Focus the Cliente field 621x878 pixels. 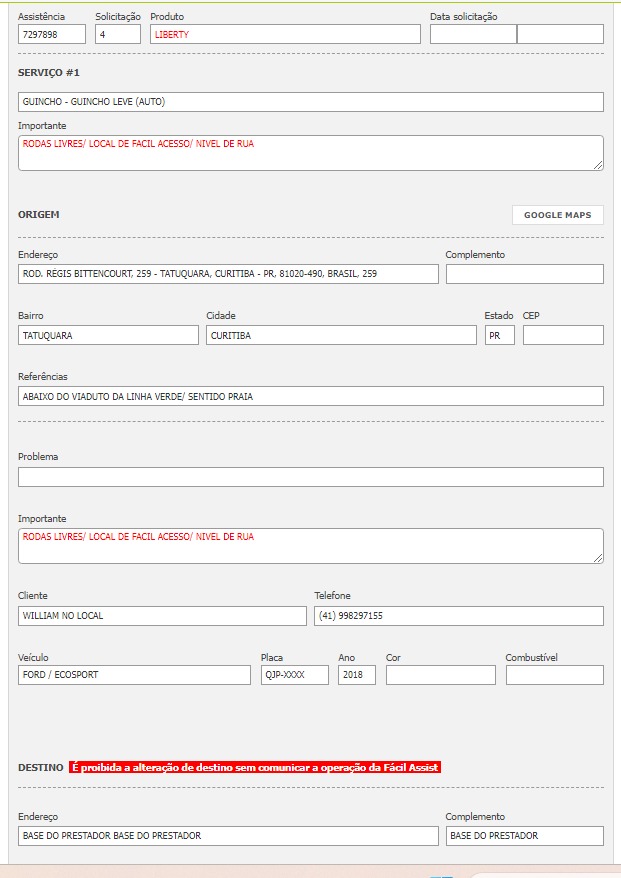[x=162, y=616]
